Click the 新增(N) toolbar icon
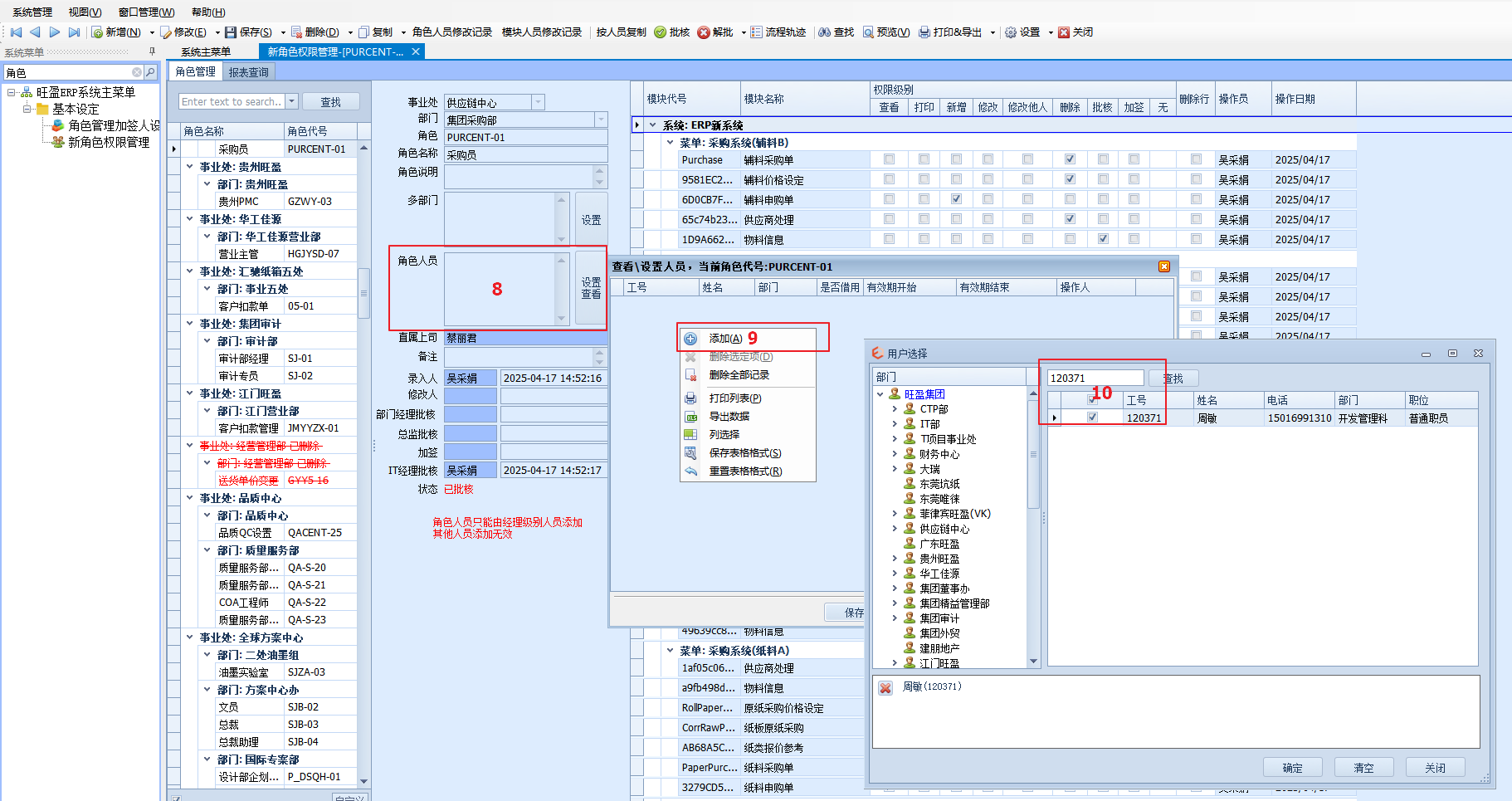The height and width of the screenshot is (801, 1512). 97,32
